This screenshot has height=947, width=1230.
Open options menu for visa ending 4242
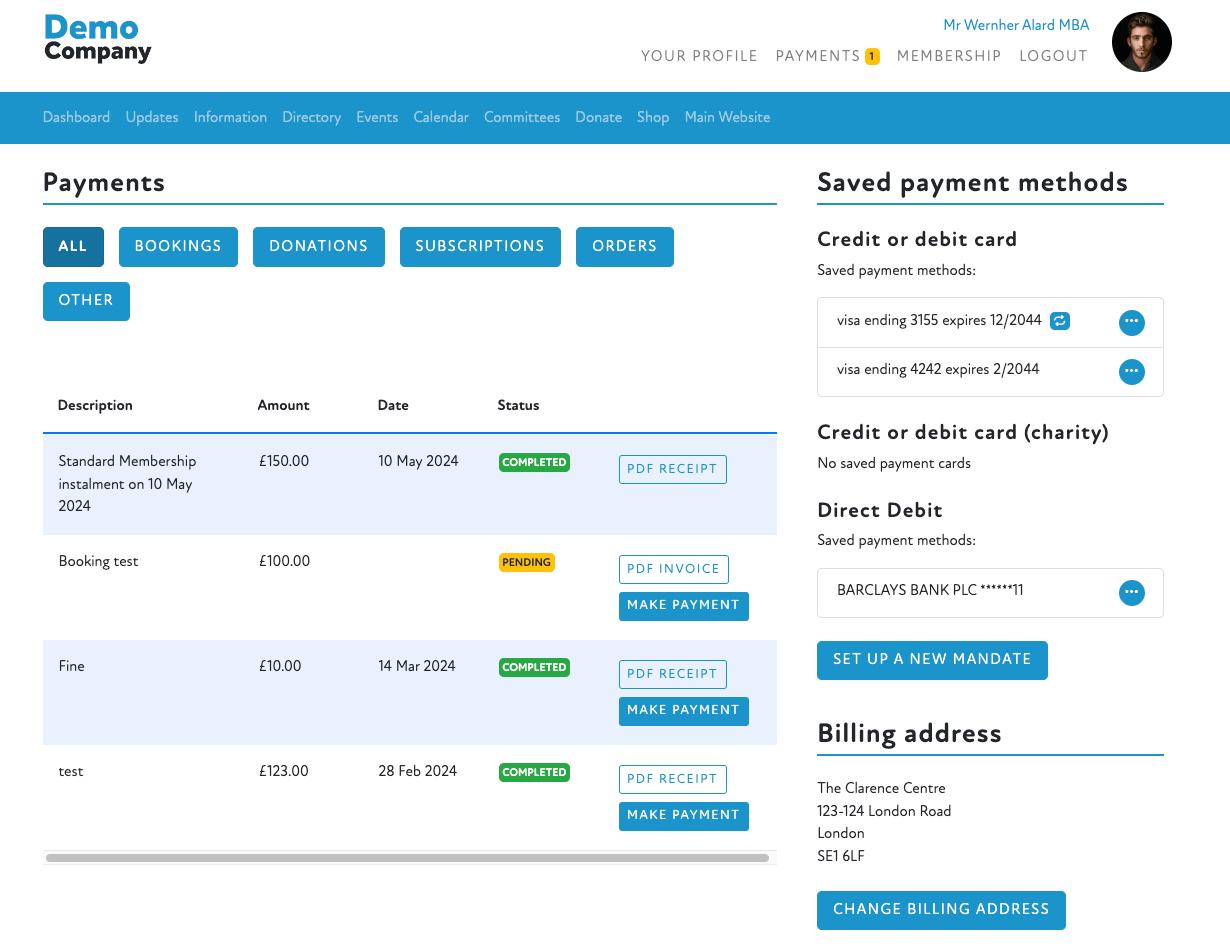1131,371
